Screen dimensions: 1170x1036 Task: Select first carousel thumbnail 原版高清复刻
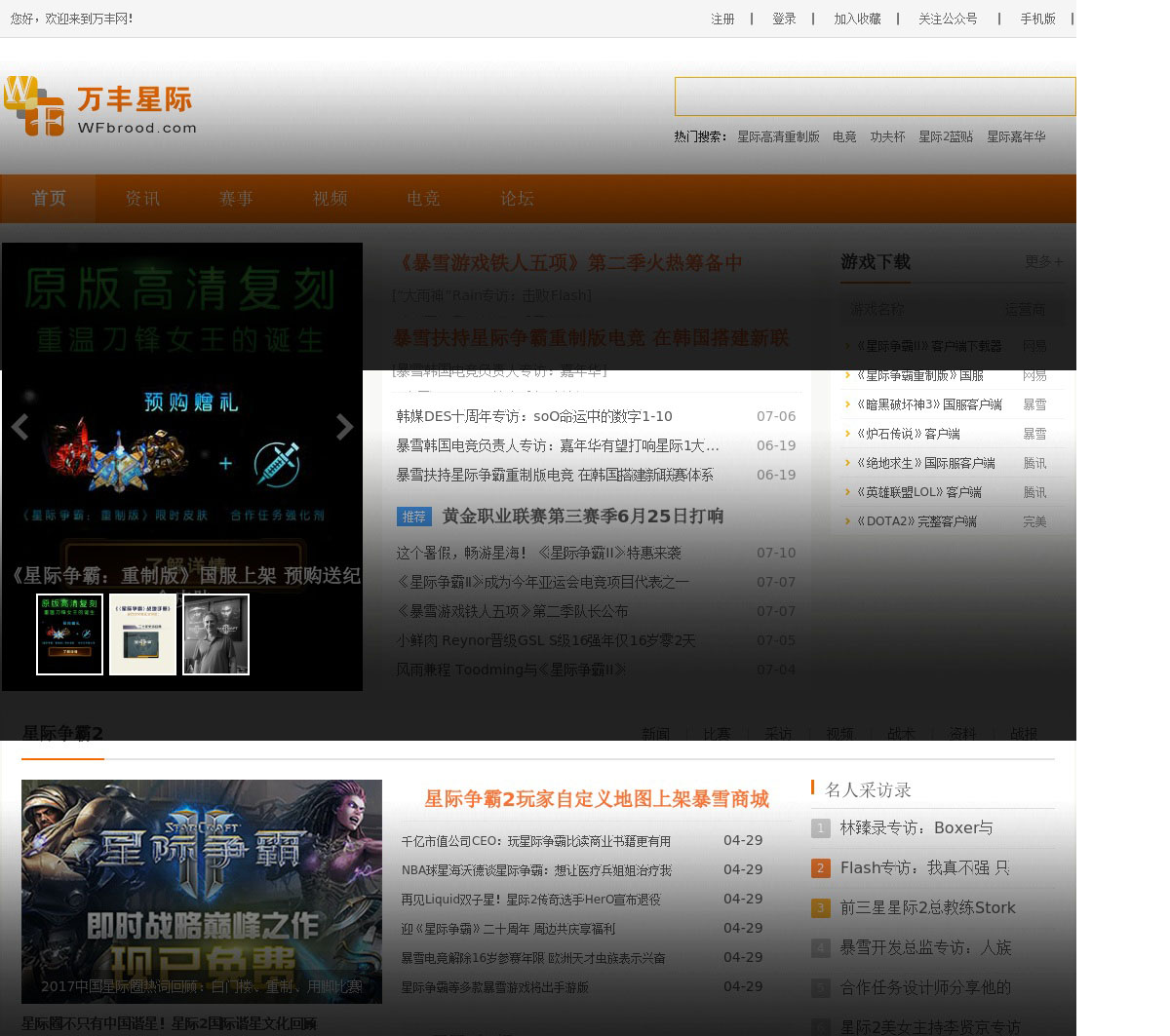(69, 633)
